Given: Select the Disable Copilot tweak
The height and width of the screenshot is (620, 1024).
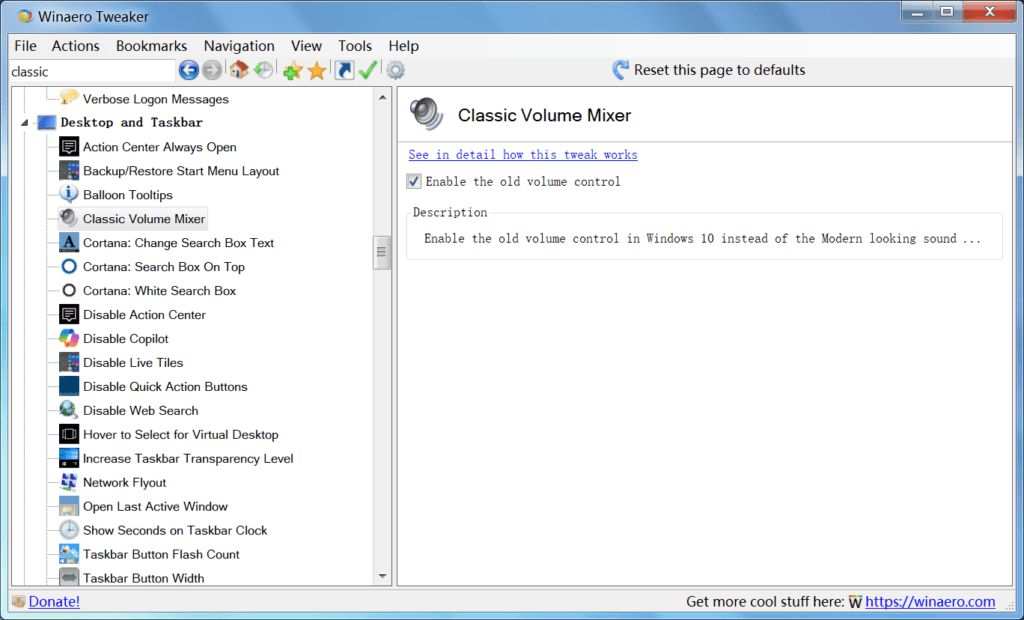Looking at the screenshot, I should [135, 338].
